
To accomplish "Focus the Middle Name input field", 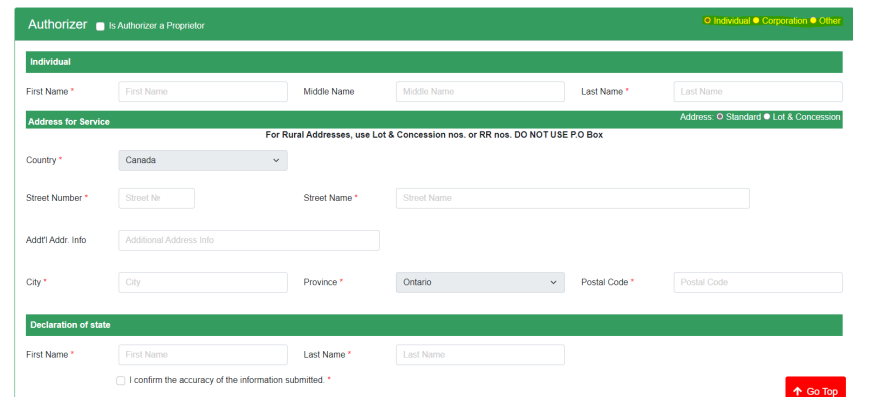I will [480, 92].
